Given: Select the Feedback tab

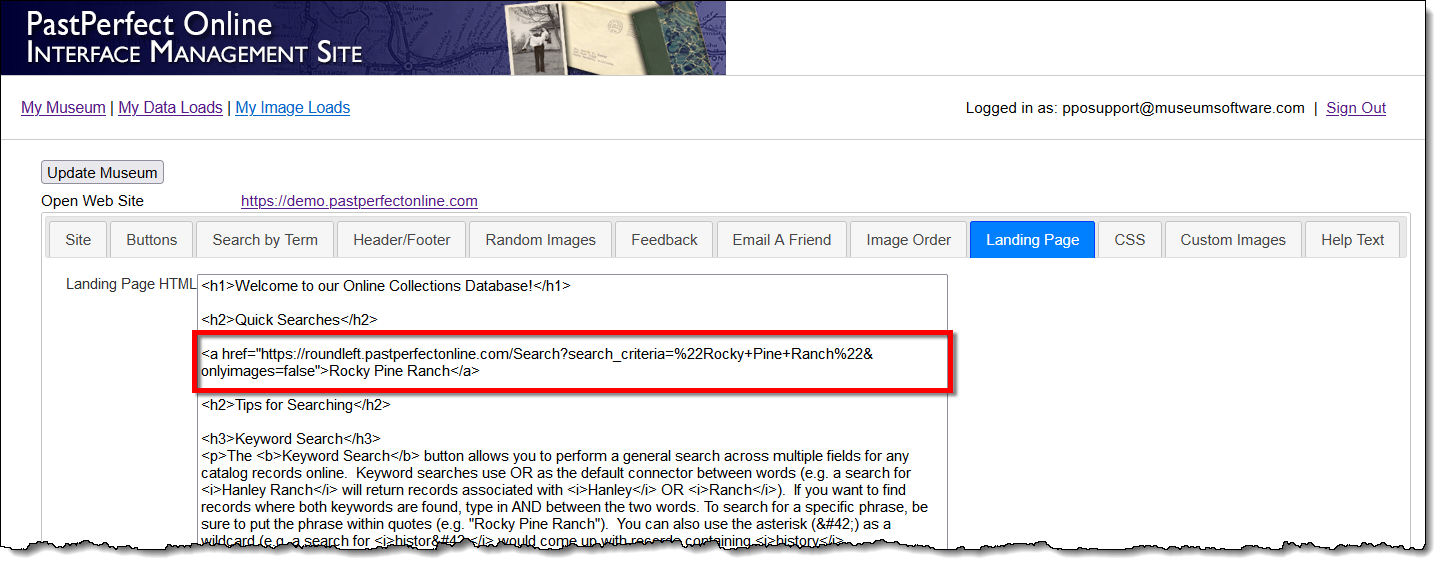Looking at the screenshot, I should [x=664, y=240].
